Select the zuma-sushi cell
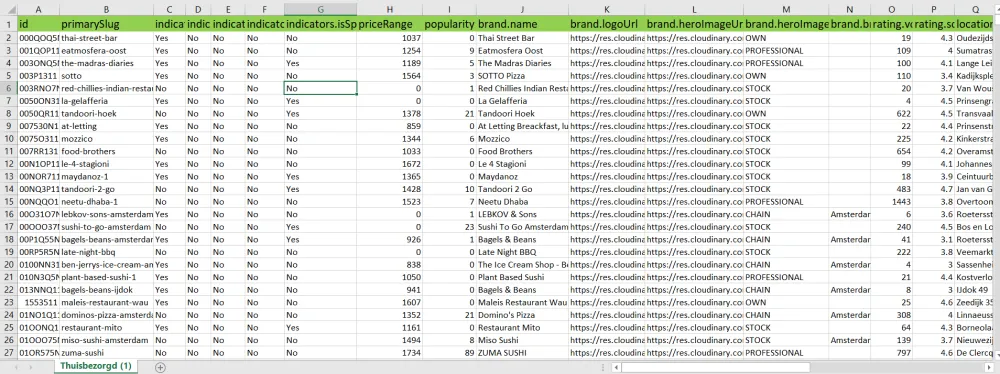Screen dimensions: 1000x374 point(106,352)
